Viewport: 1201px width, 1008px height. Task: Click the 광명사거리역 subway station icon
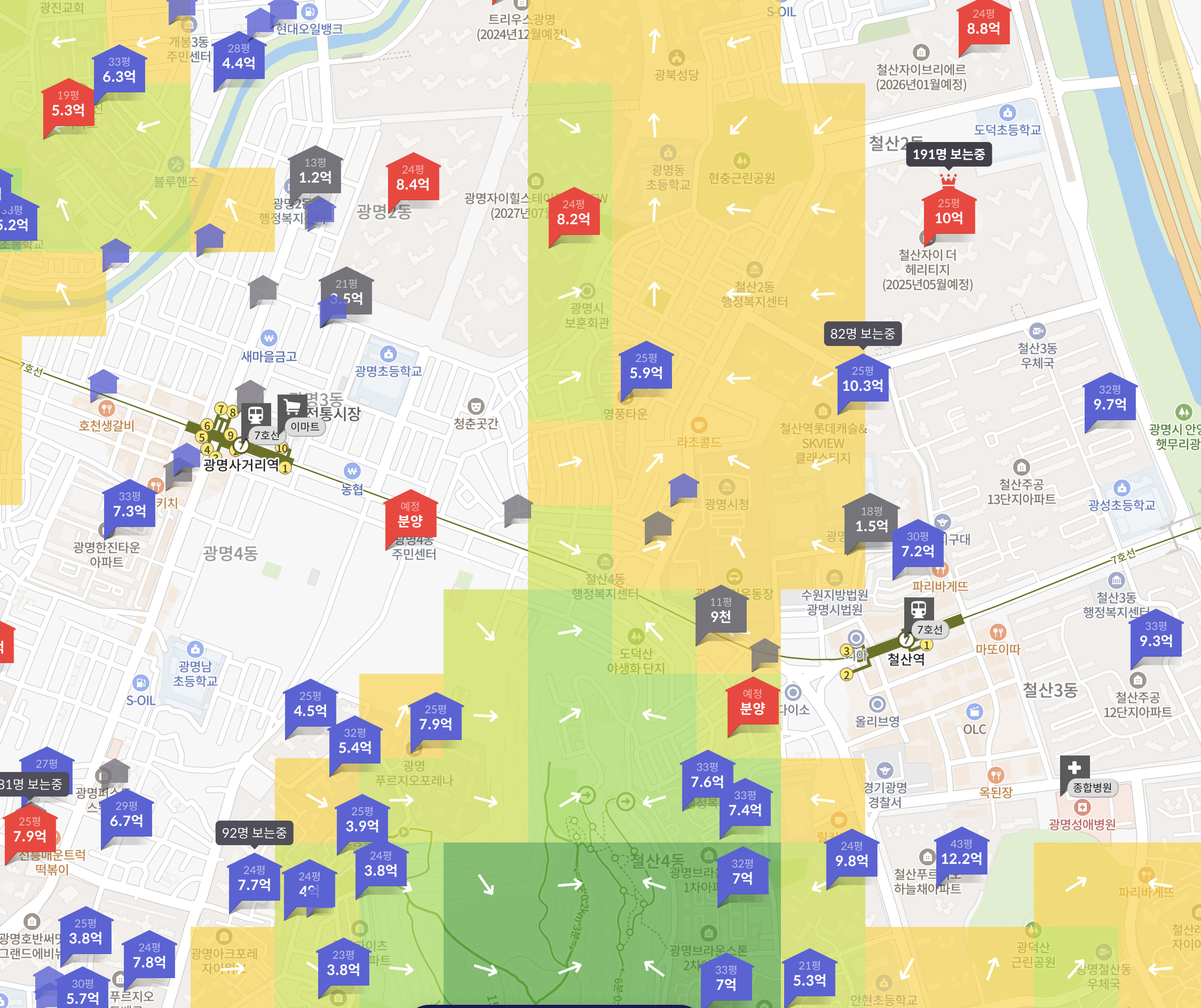tap(256, 415)
